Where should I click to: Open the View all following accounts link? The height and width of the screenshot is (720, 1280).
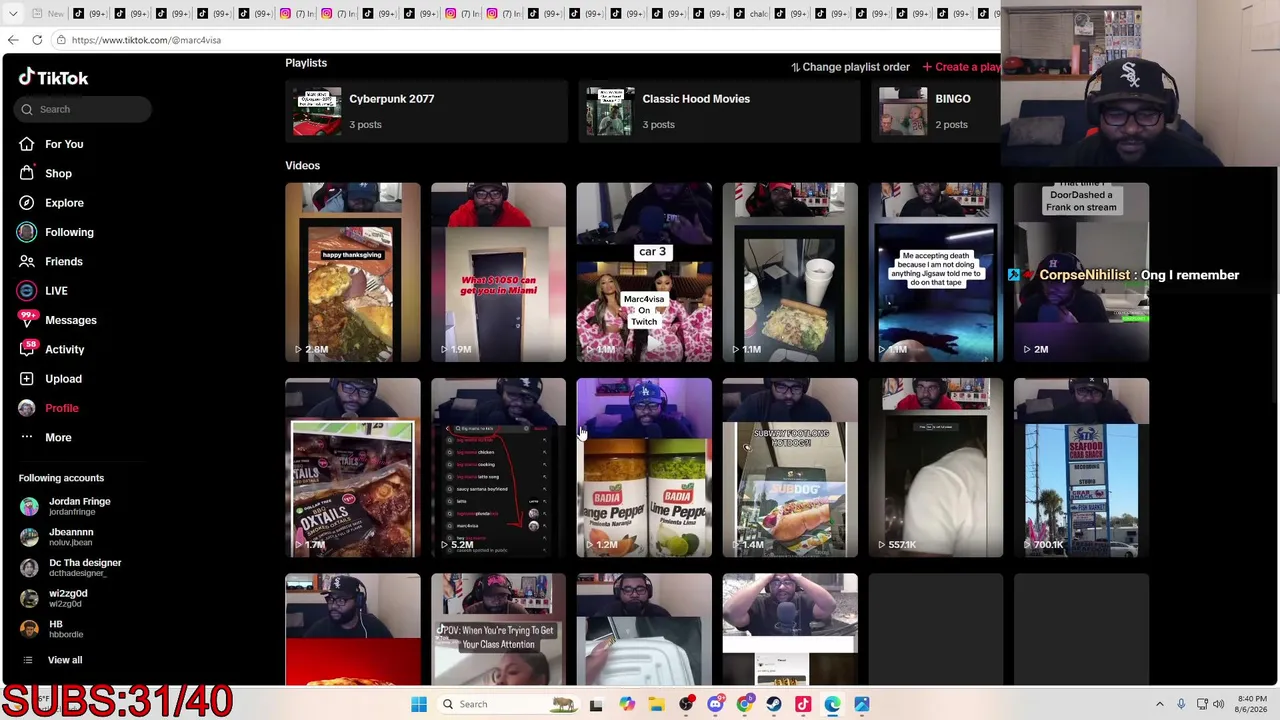pyautogui.click(x=65, y=660)
